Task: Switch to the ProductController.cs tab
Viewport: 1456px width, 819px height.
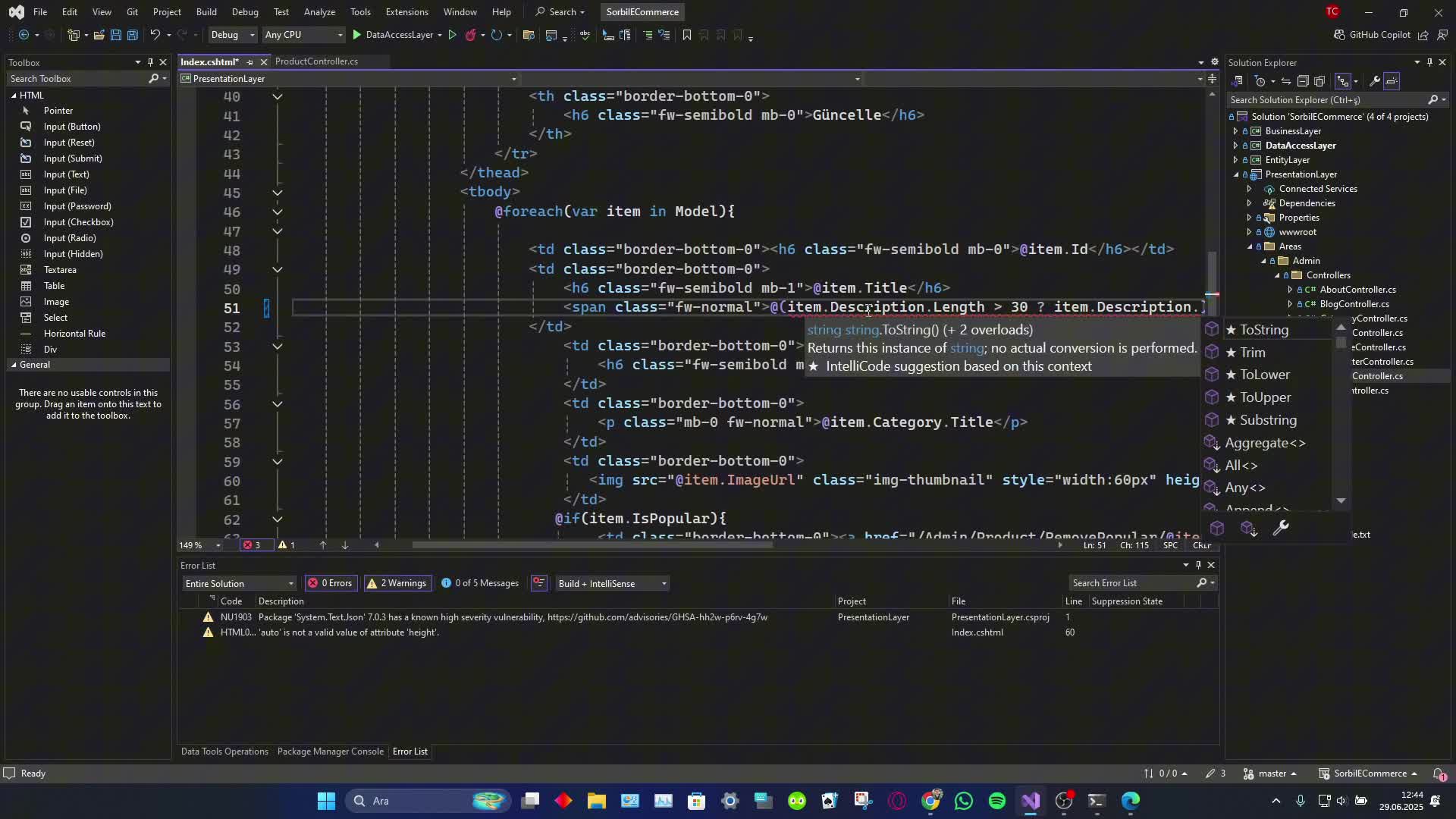Action: (316, 61)
